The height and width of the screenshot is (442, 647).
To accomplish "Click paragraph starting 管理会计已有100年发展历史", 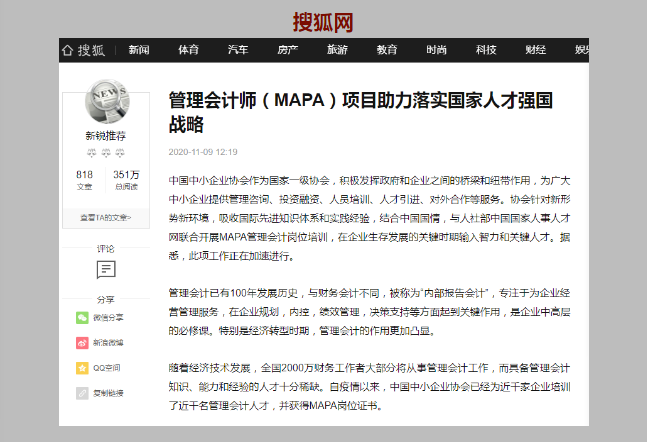I will tap(369, 312).
